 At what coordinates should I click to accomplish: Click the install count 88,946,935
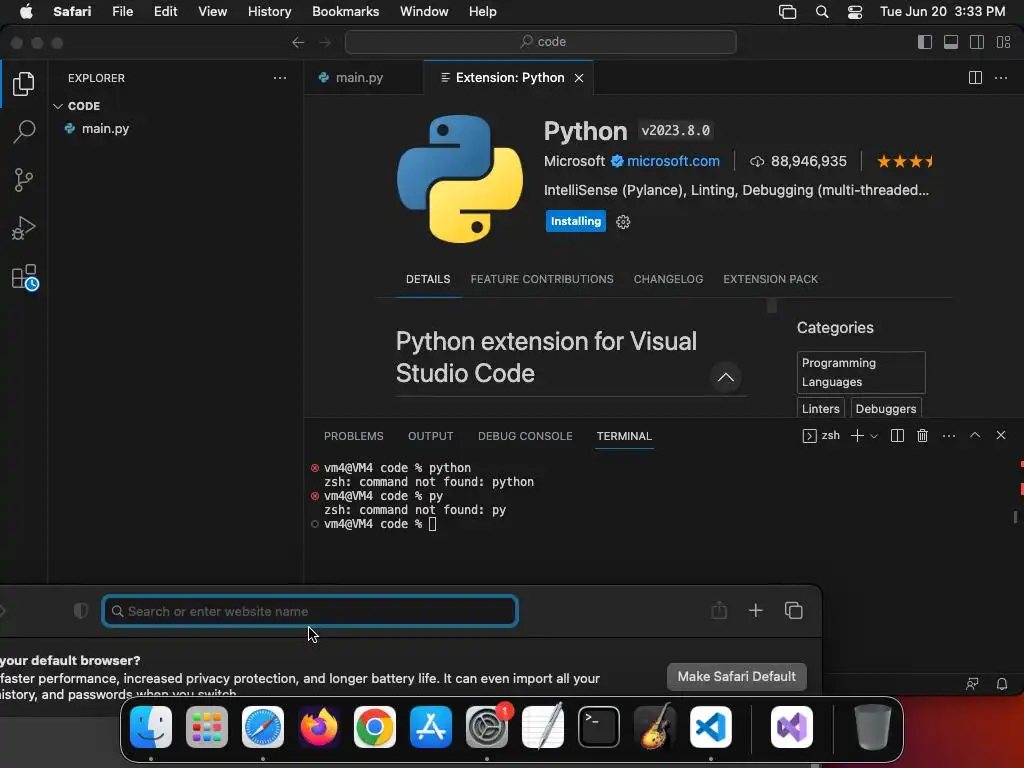click(808, 161)
